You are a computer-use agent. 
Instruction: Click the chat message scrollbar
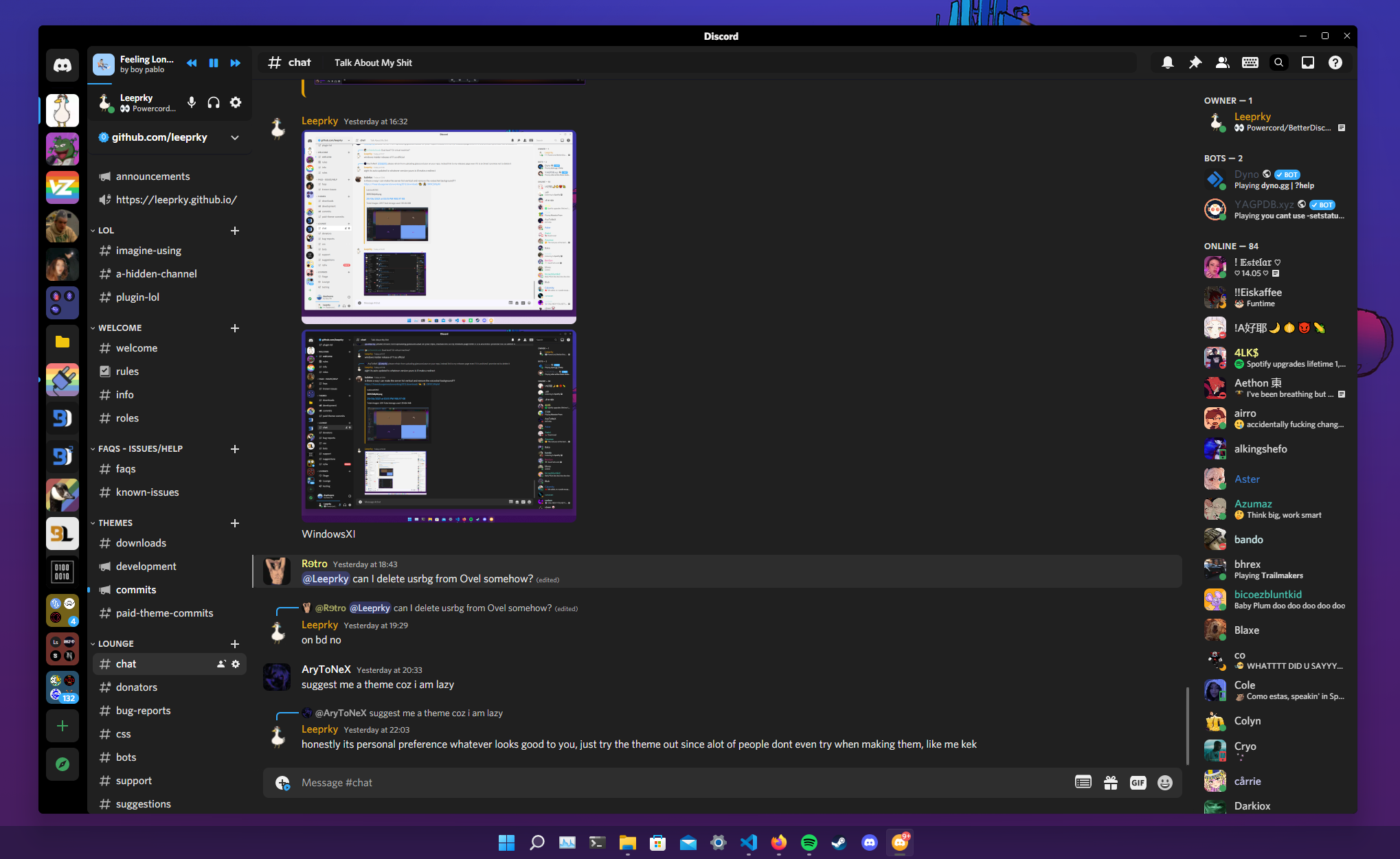tap(1188, 725)
